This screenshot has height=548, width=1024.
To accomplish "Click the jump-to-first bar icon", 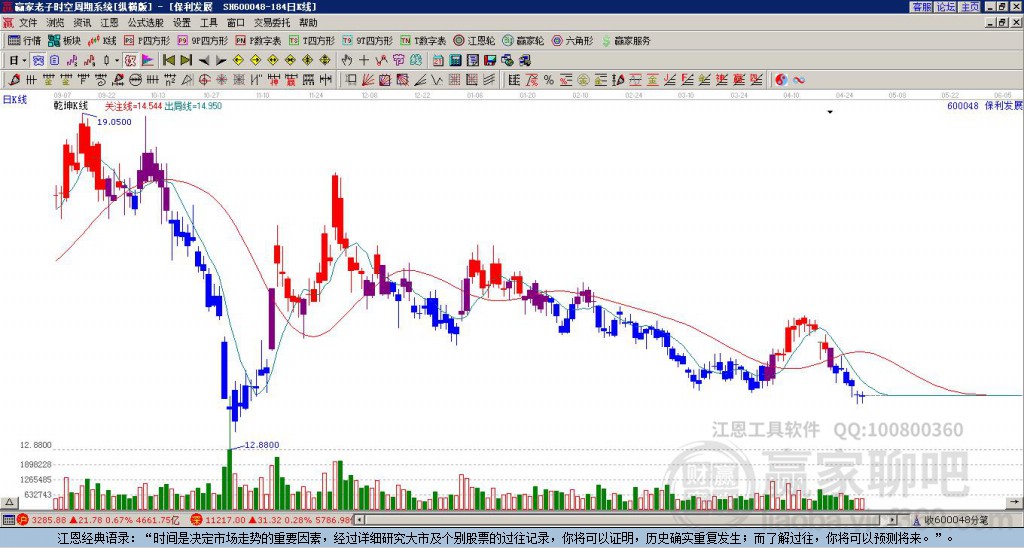I will 168,61.
